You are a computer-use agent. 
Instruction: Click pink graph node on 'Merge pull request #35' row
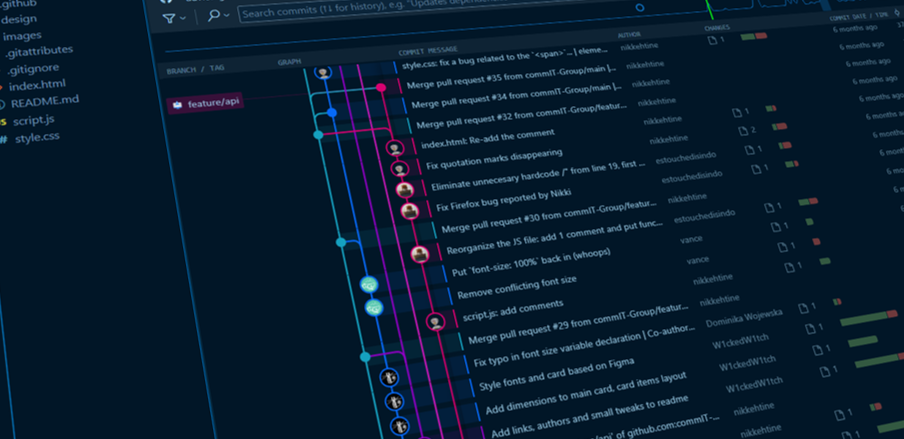pos(381,88)
